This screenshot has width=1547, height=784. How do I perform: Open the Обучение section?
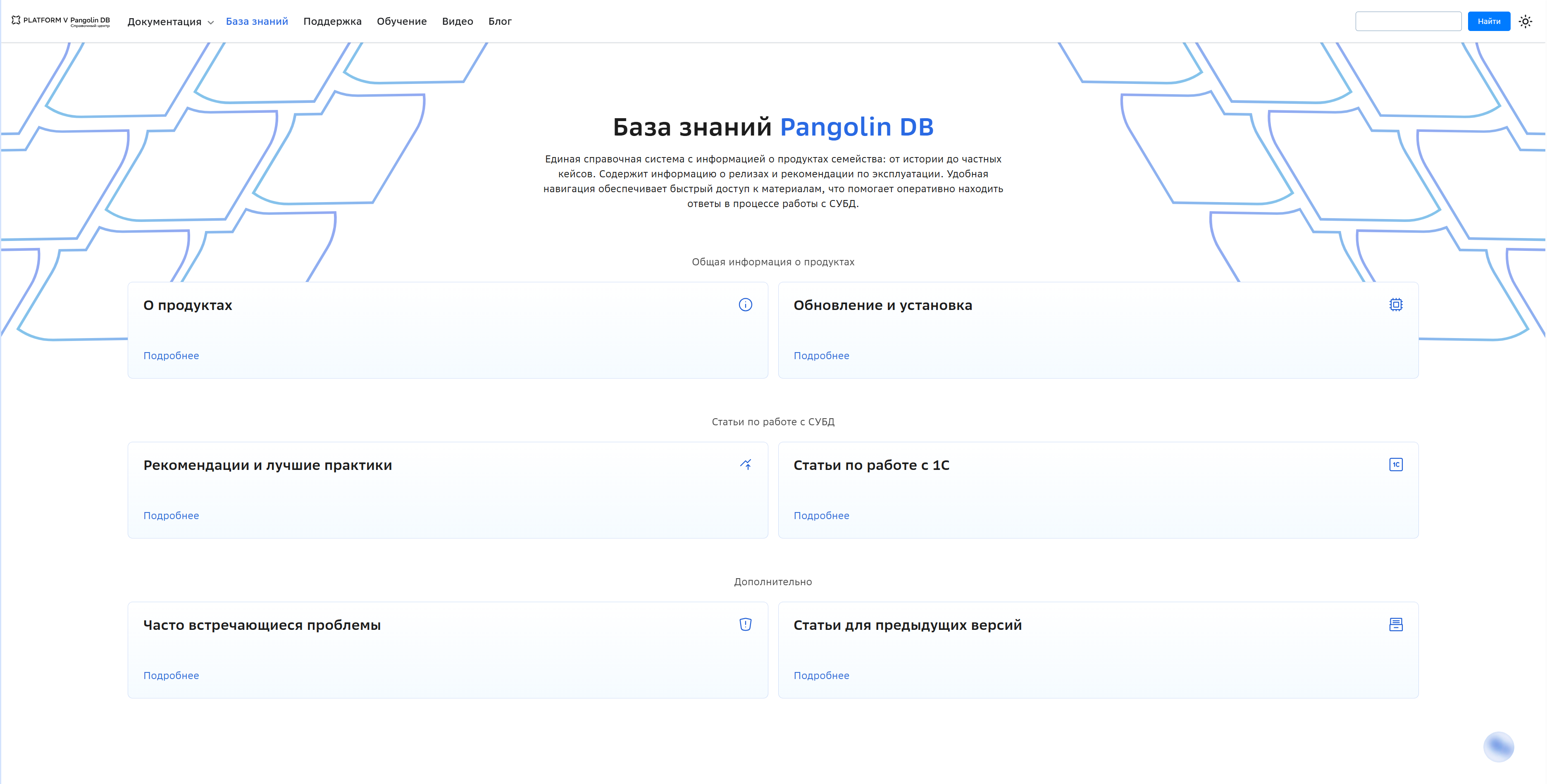point(402,21)
